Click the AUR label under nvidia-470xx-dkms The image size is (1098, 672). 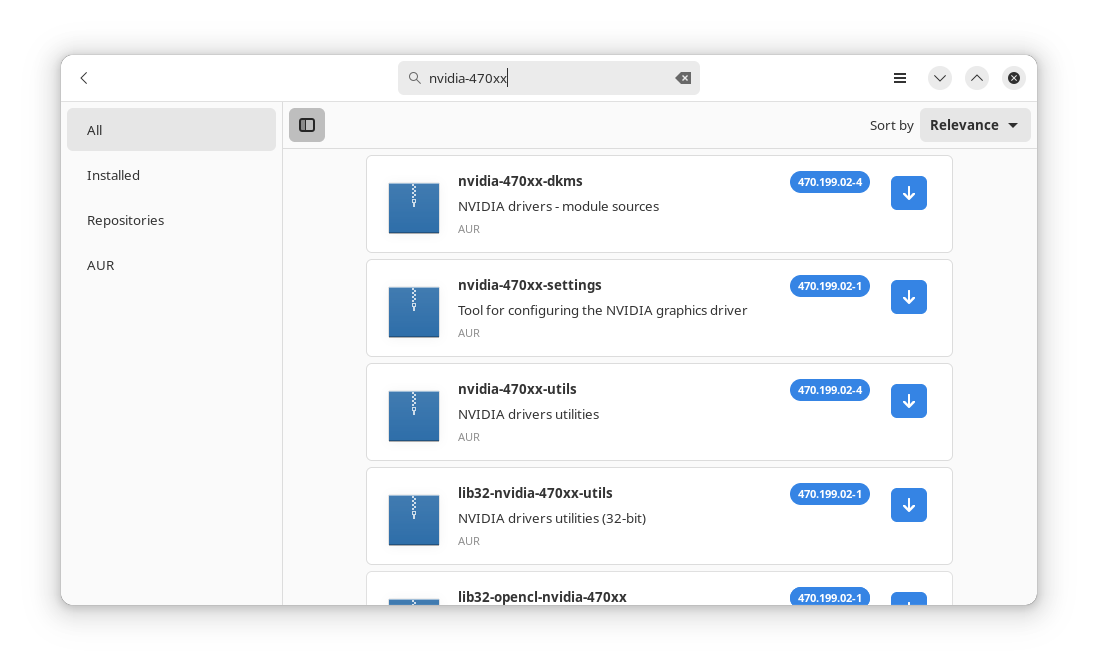(x=468, y=229)
